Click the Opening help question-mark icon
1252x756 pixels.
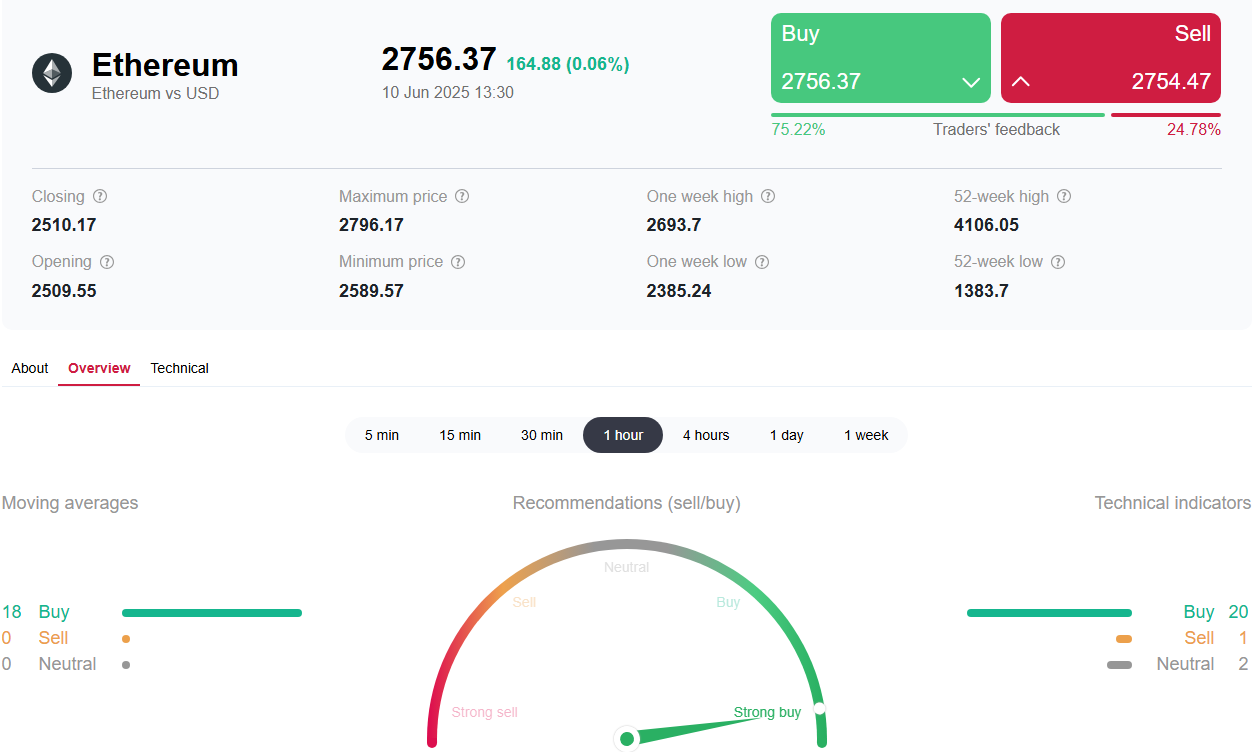pyautogui.click(x=107, y=262)
